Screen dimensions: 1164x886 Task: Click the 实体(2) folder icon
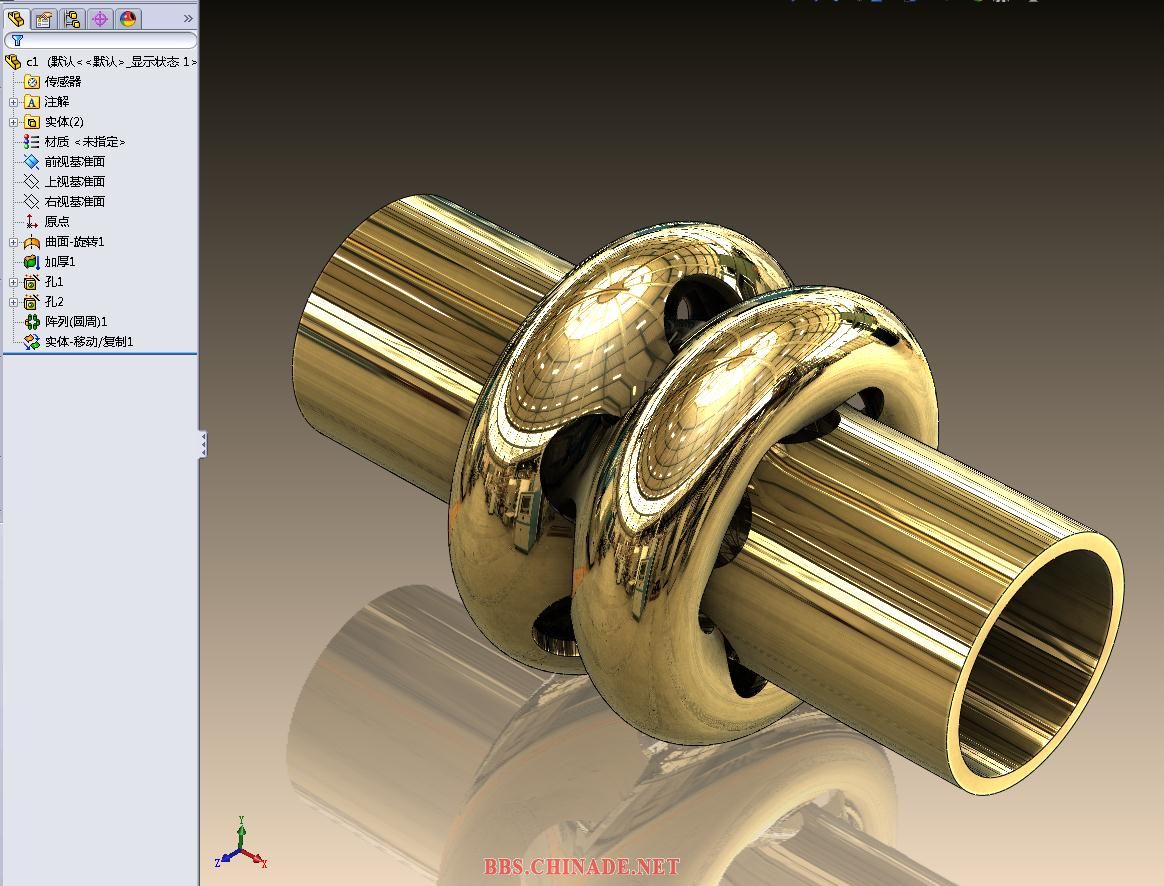(31, 122)
